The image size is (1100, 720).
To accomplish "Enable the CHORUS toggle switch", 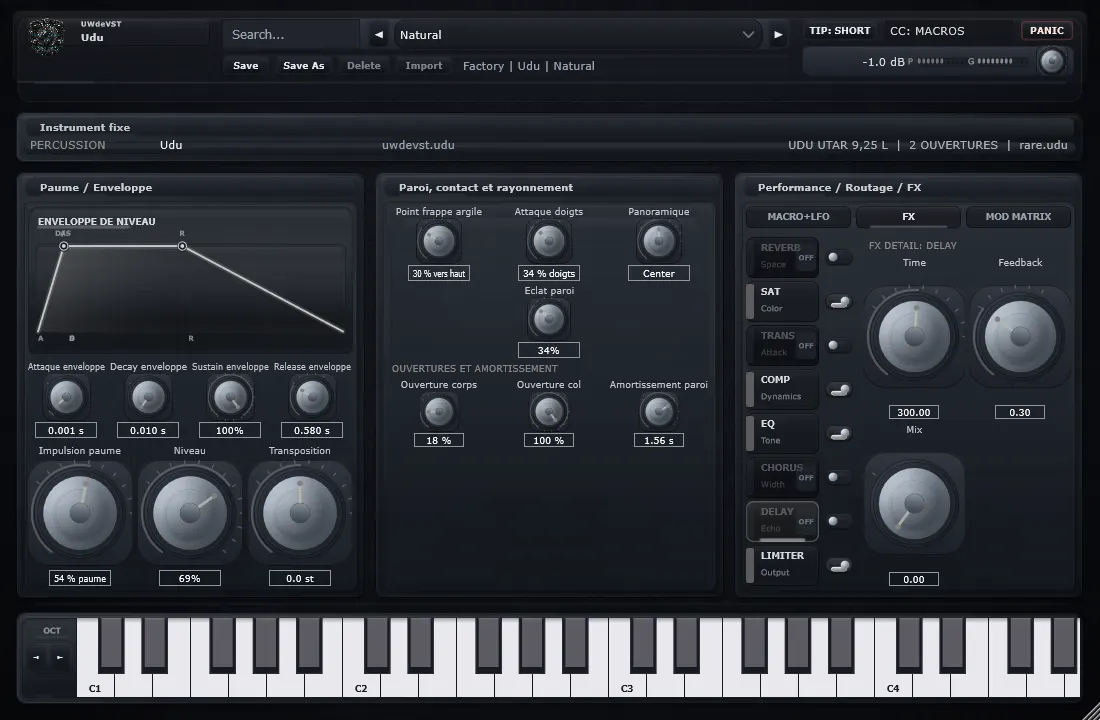I will click(x=838, y=477).
